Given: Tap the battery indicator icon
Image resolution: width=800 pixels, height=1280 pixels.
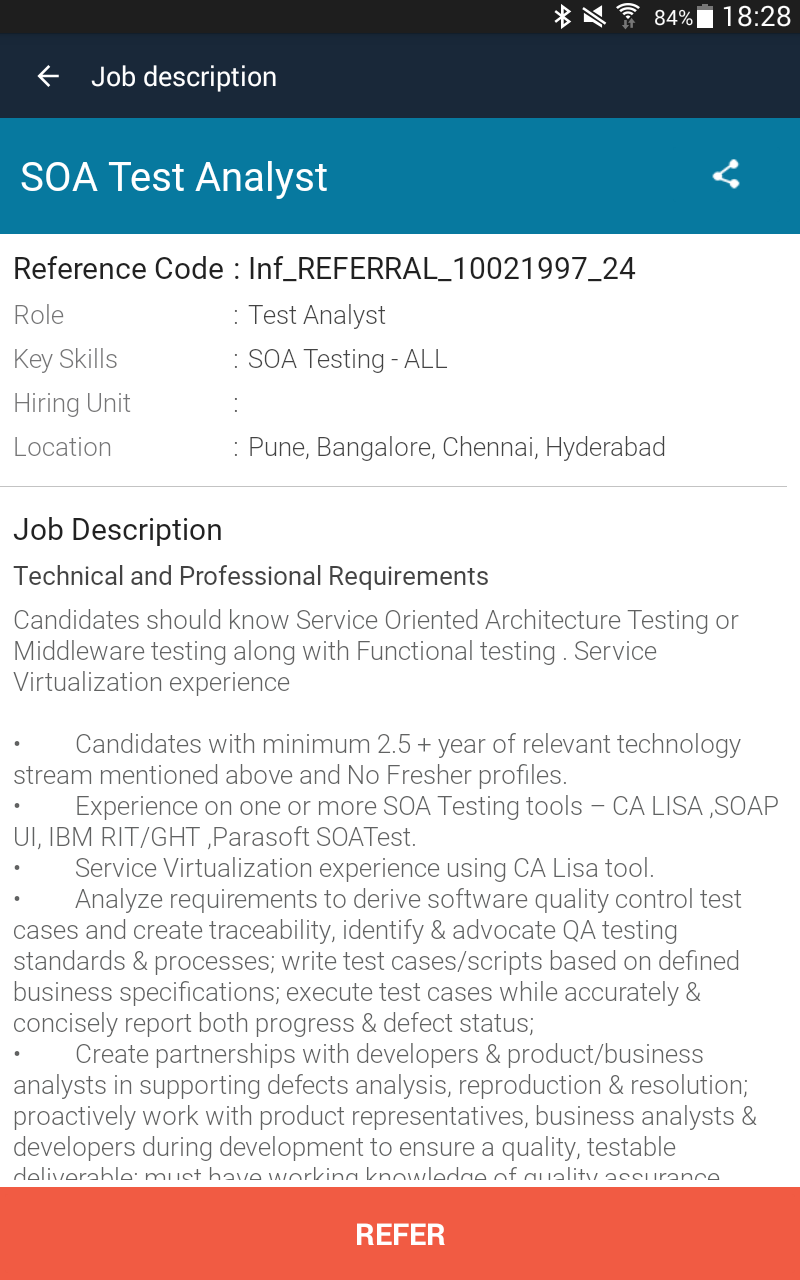Looking at the screenshot, I should [706, 16].
